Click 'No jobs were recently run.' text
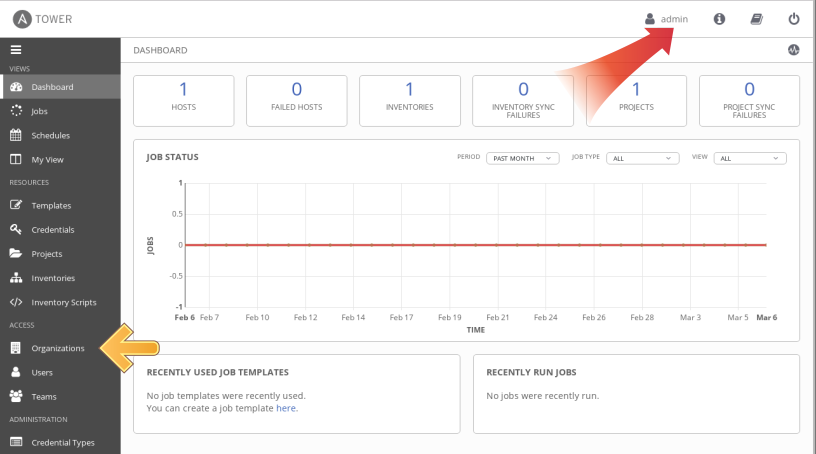Image resolution: width=816 pixels, height=454 pixels. [543, 396]
